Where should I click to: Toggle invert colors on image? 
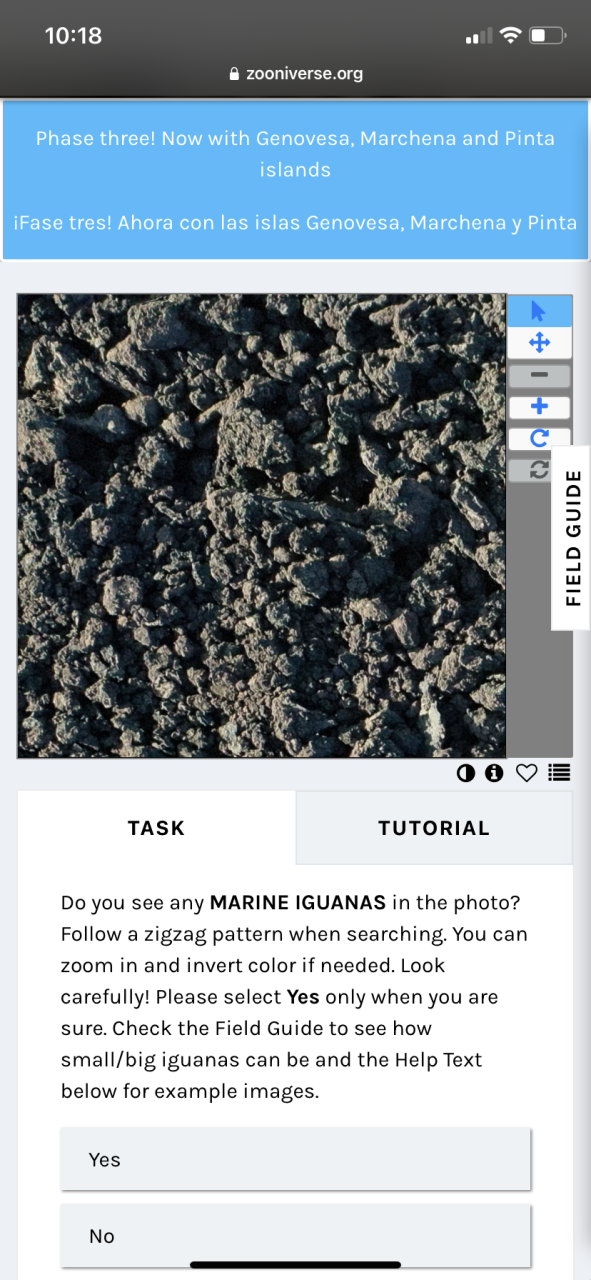coord(466,772)
